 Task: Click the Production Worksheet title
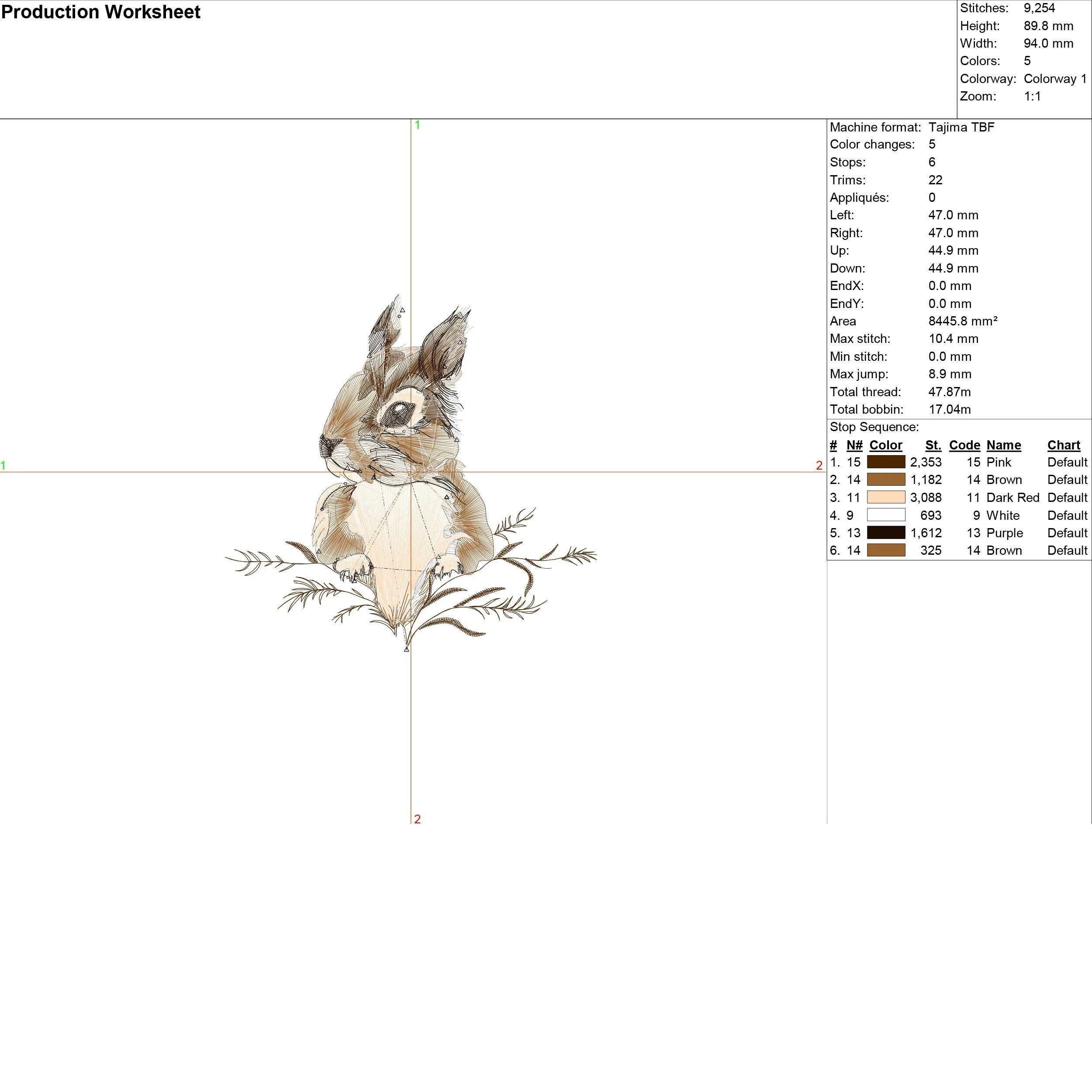click(100, 12)
